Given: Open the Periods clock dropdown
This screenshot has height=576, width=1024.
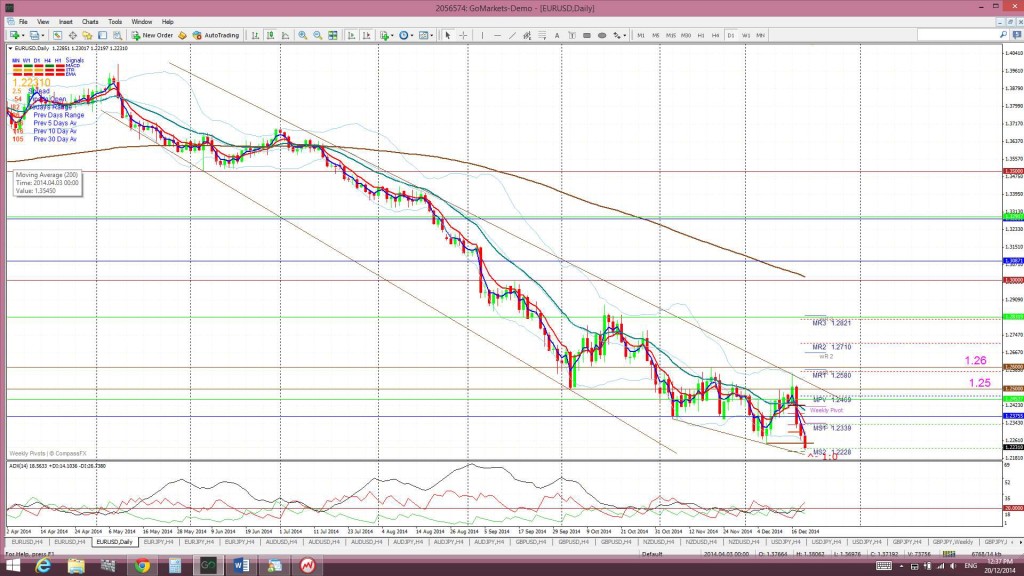Looking at the screenshot, I should (406, 35).
